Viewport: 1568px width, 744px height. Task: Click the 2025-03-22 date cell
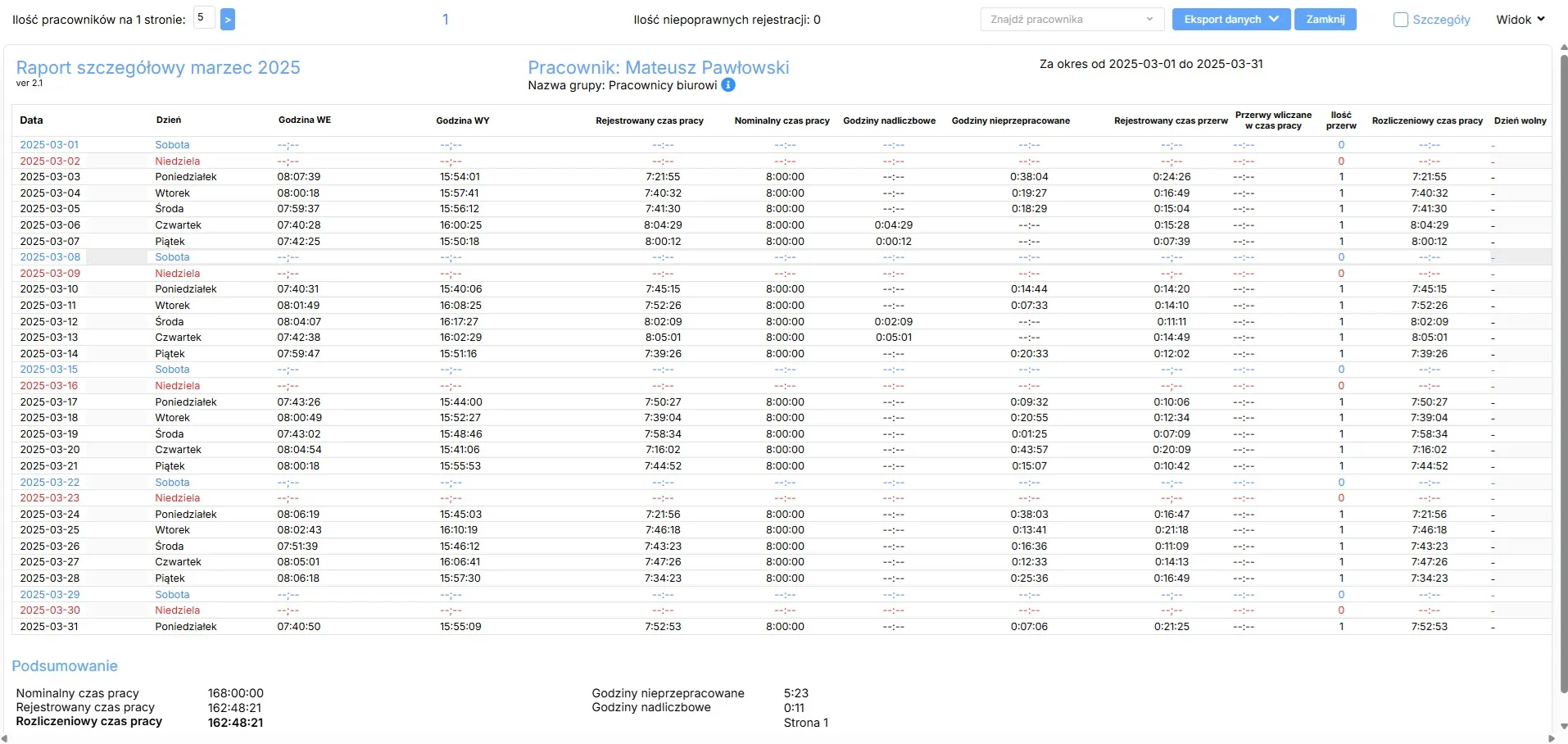pyautogui.click(x=50, y=483)
